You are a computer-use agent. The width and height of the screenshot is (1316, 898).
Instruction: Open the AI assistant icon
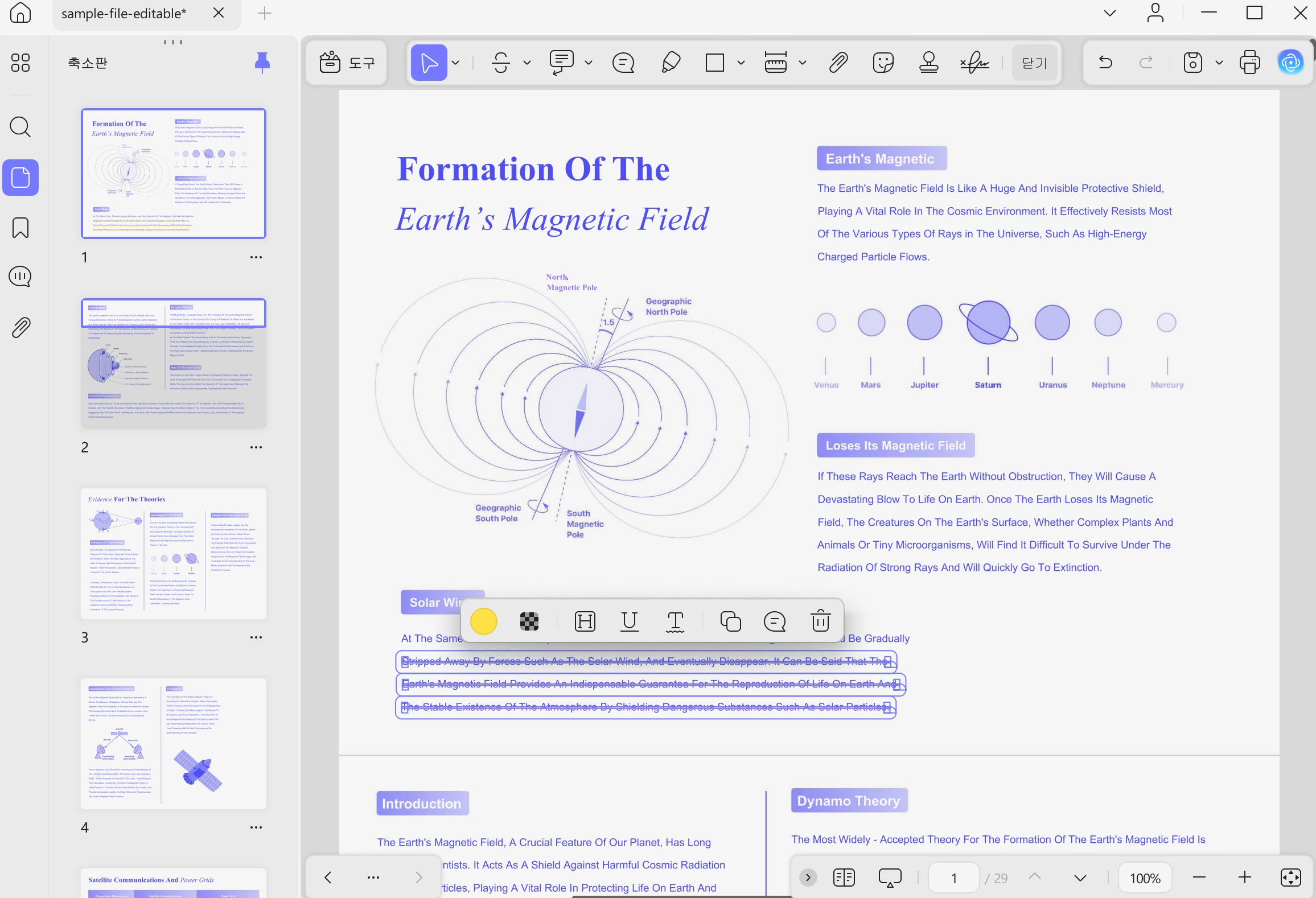pos(1291,63)
